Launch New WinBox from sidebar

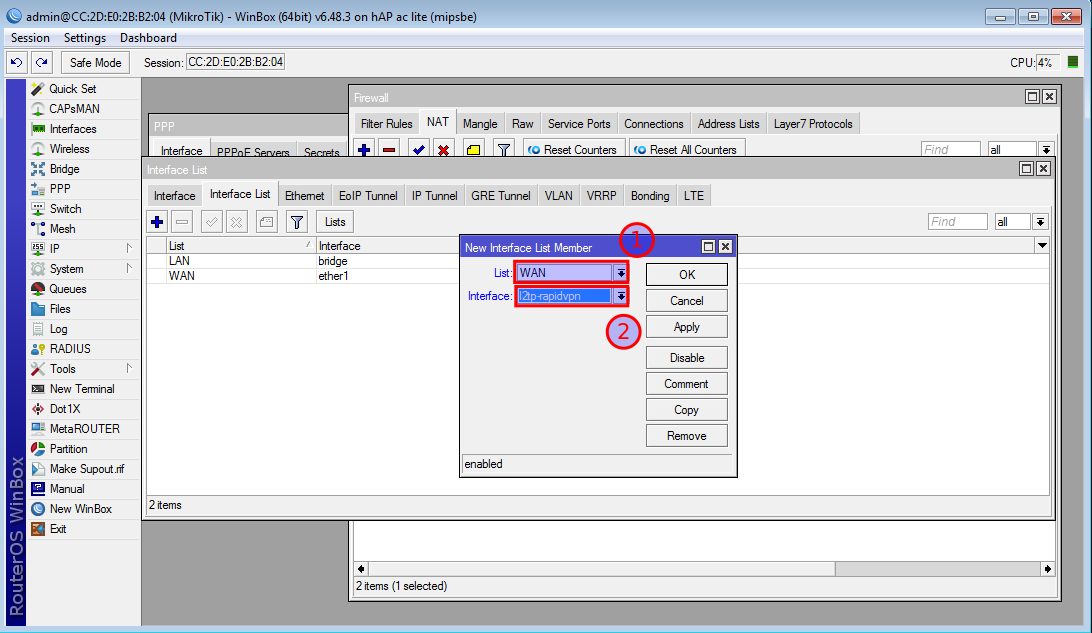point(80,509)
